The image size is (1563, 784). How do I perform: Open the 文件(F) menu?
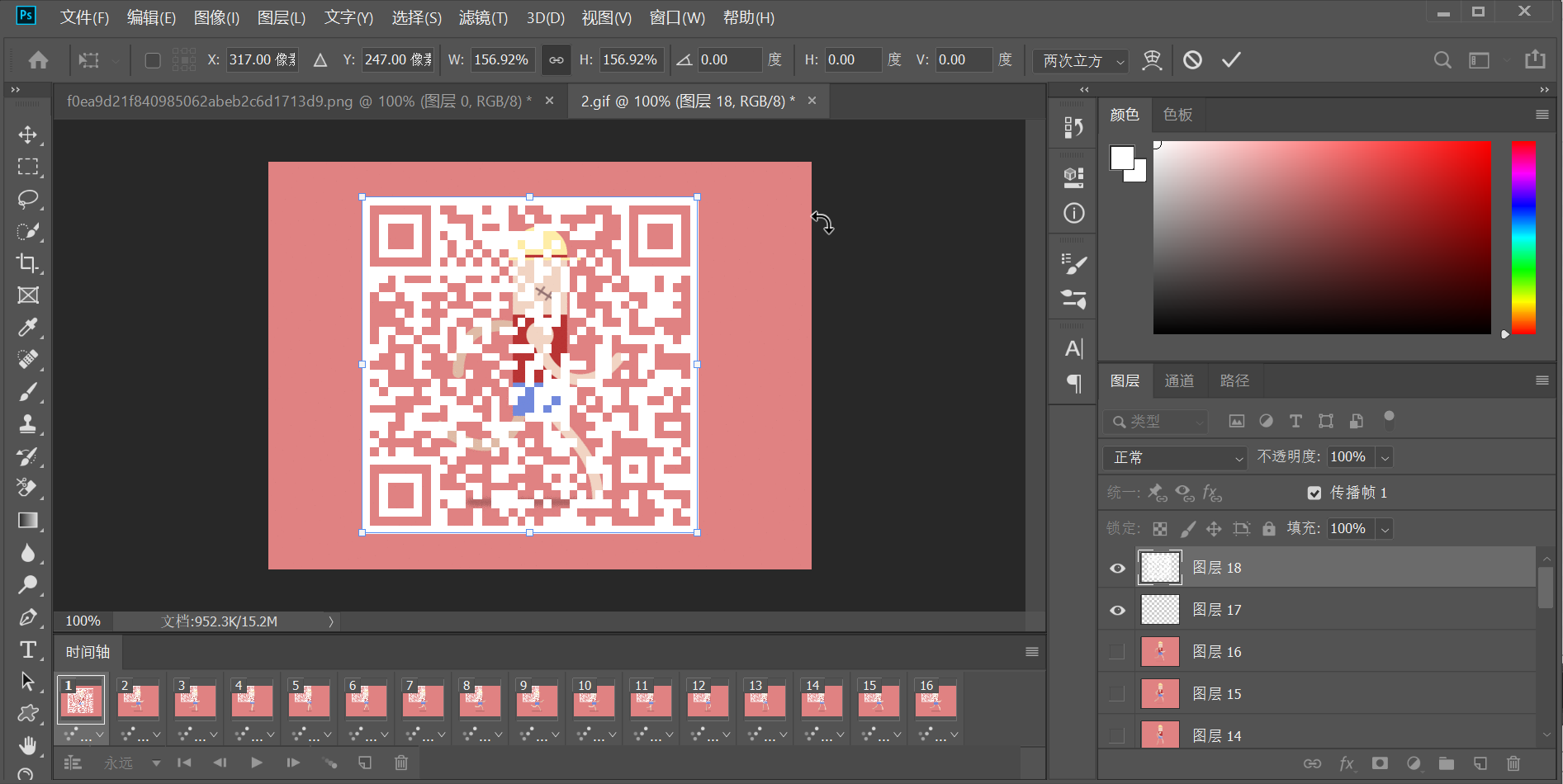84,17
